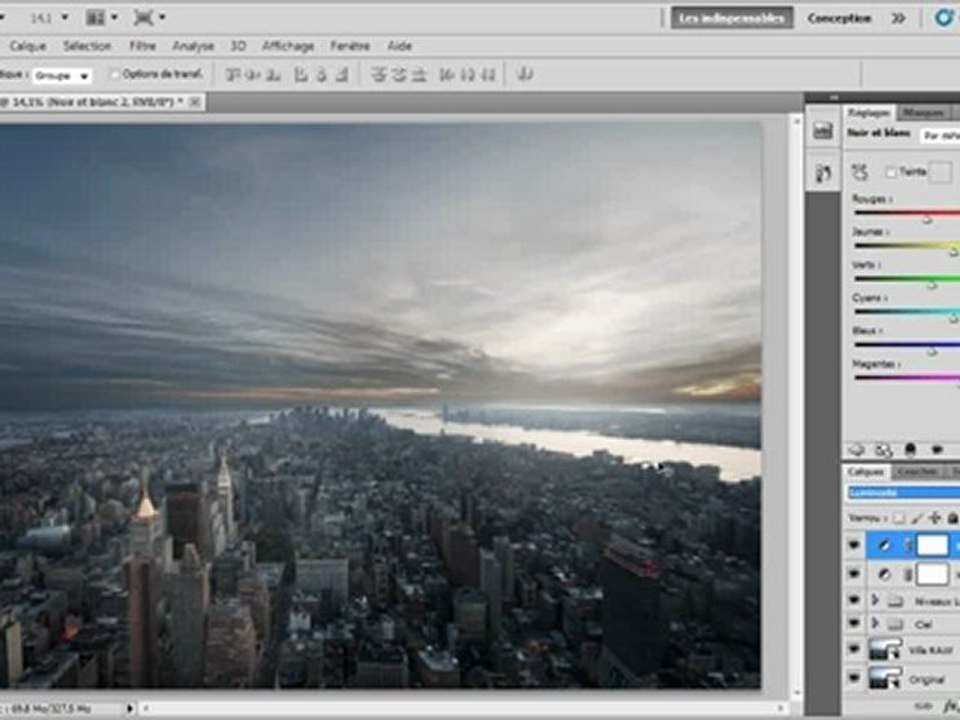The height and width of the screenshot is (720, 960).
Task: Open the Histogram collapsed panel icon
Action: click(x=822, y=130)
